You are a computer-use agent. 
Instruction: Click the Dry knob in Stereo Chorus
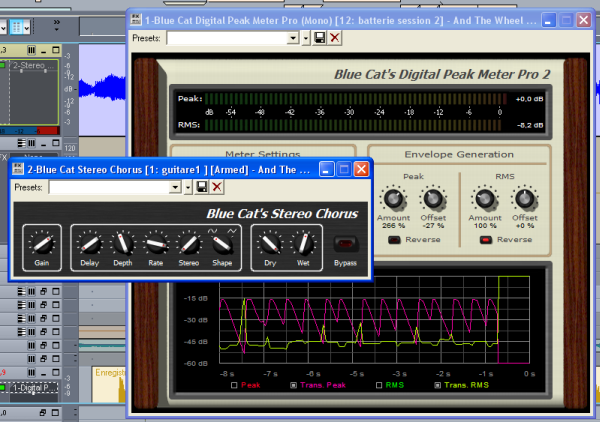(x=270, y=244)
